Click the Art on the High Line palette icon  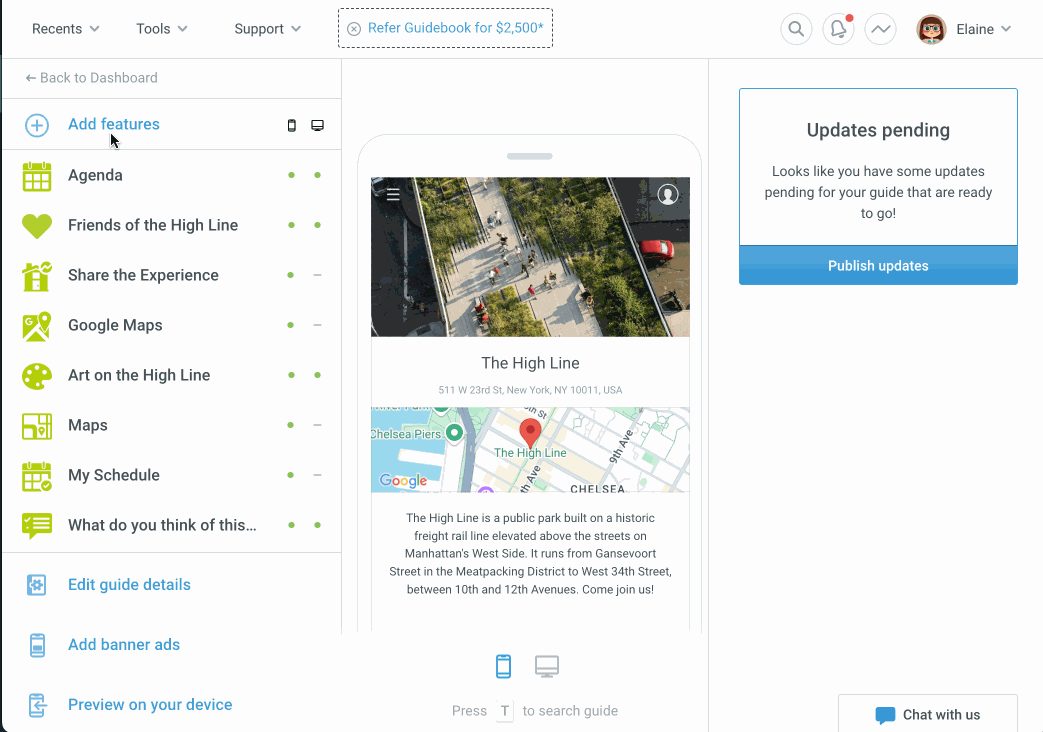[x=37, y=376]
